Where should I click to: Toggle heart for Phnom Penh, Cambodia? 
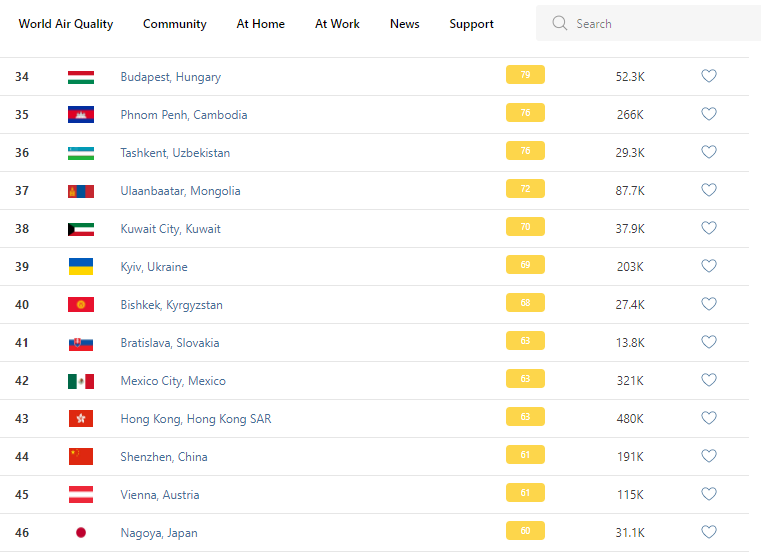pos(709,114)
